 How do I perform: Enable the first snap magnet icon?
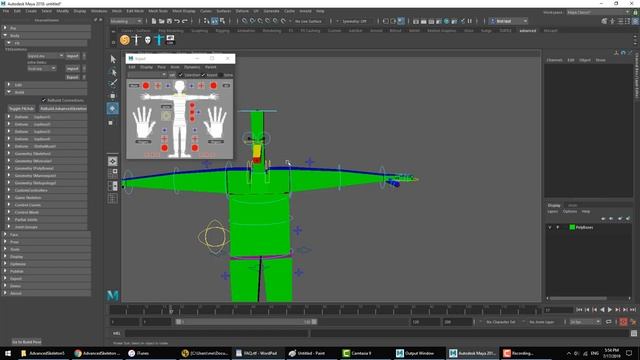[x=244, y=21]
